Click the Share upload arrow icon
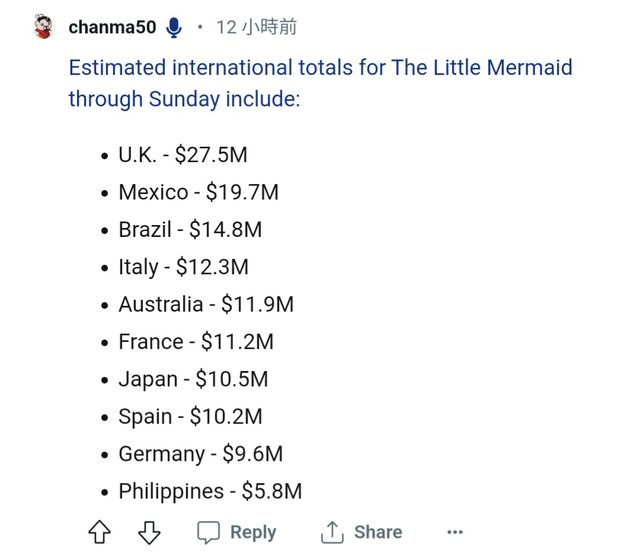640x560 pixels. coord(332,532)
